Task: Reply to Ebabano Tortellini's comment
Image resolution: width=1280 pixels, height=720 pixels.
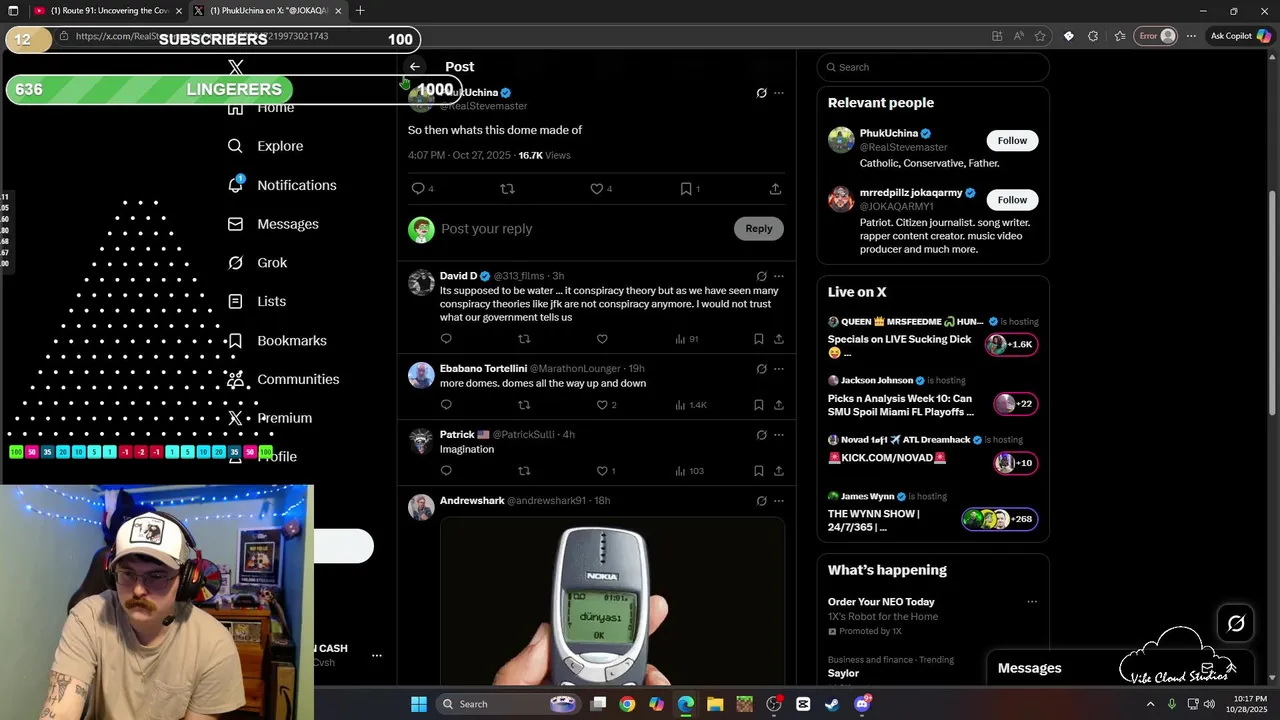Action: coord(446,405)
